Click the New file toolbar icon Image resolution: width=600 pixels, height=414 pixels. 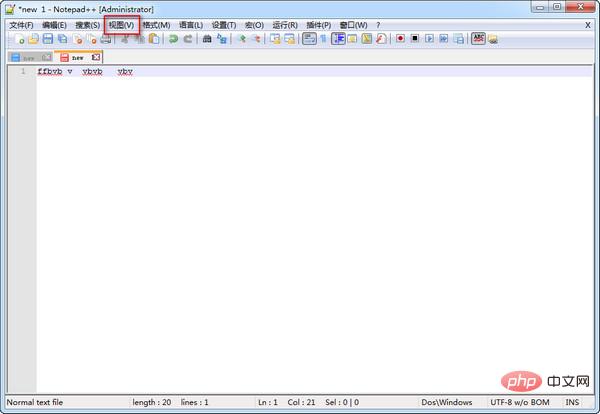coord(19,39)
